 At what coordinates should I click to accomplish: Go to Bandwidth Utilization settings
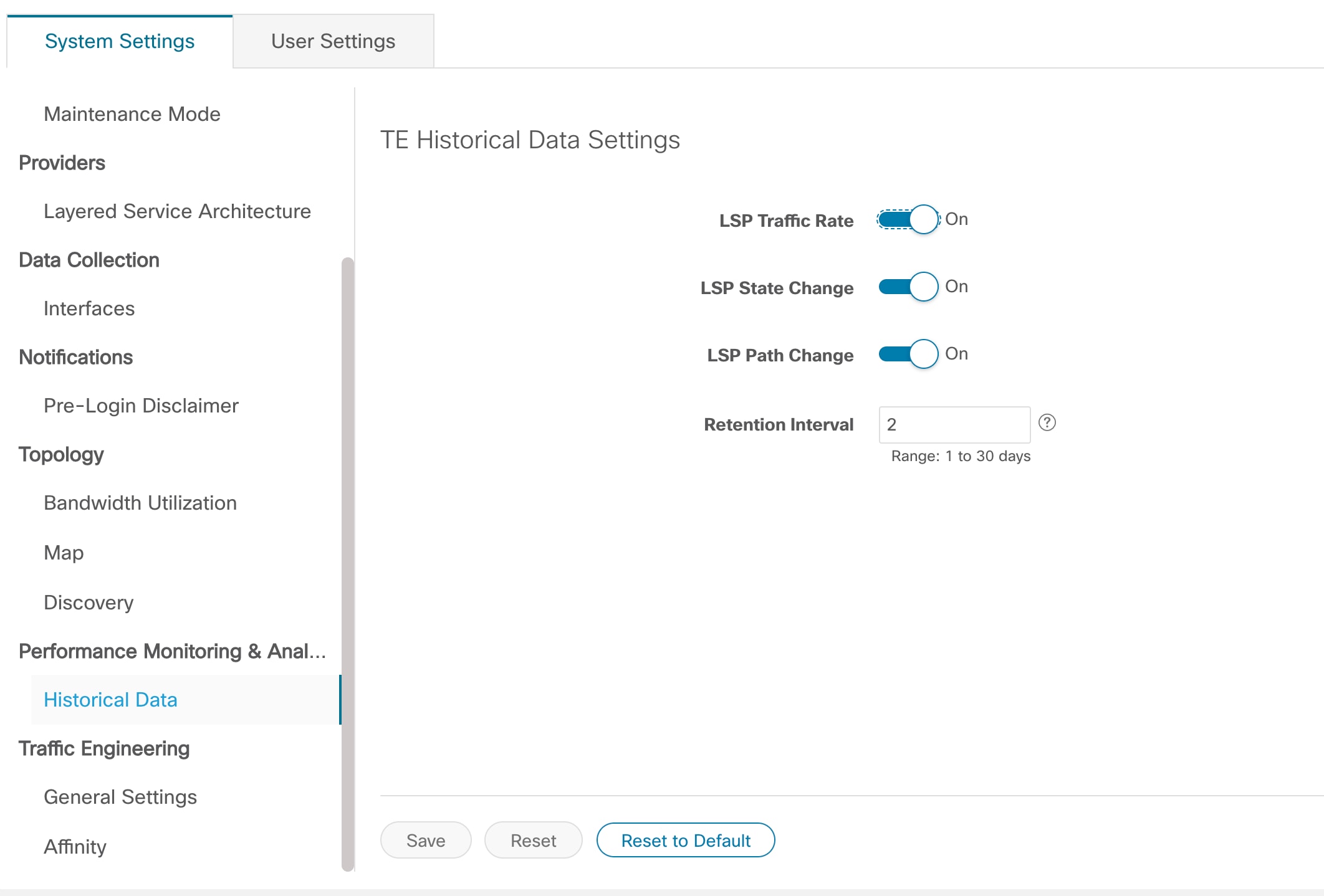(140, 503)
